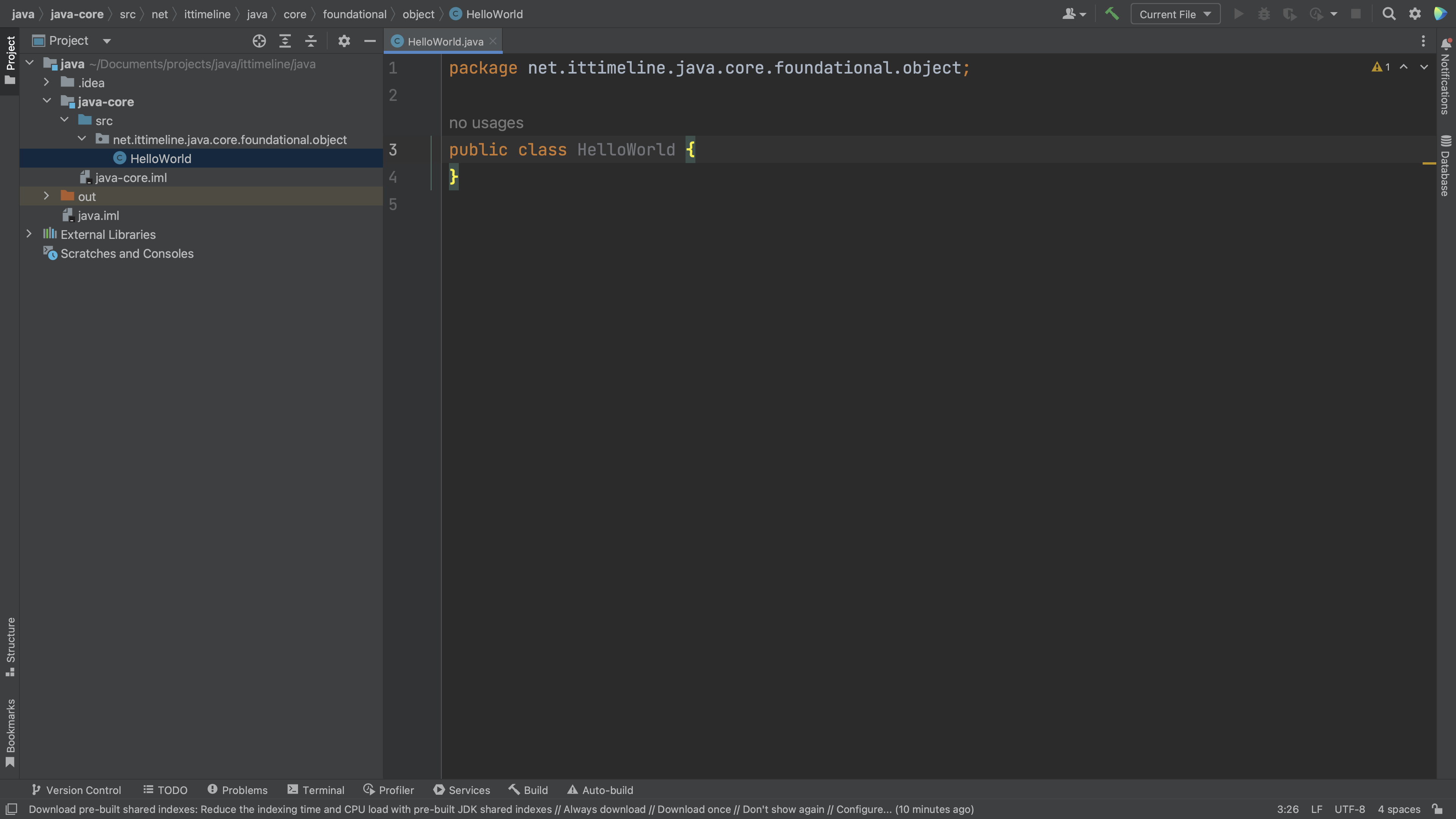Image resolution: width=1456 pixels, height=819 pixels.
Task: Open the Services tool window
Action: pos(462,789)
